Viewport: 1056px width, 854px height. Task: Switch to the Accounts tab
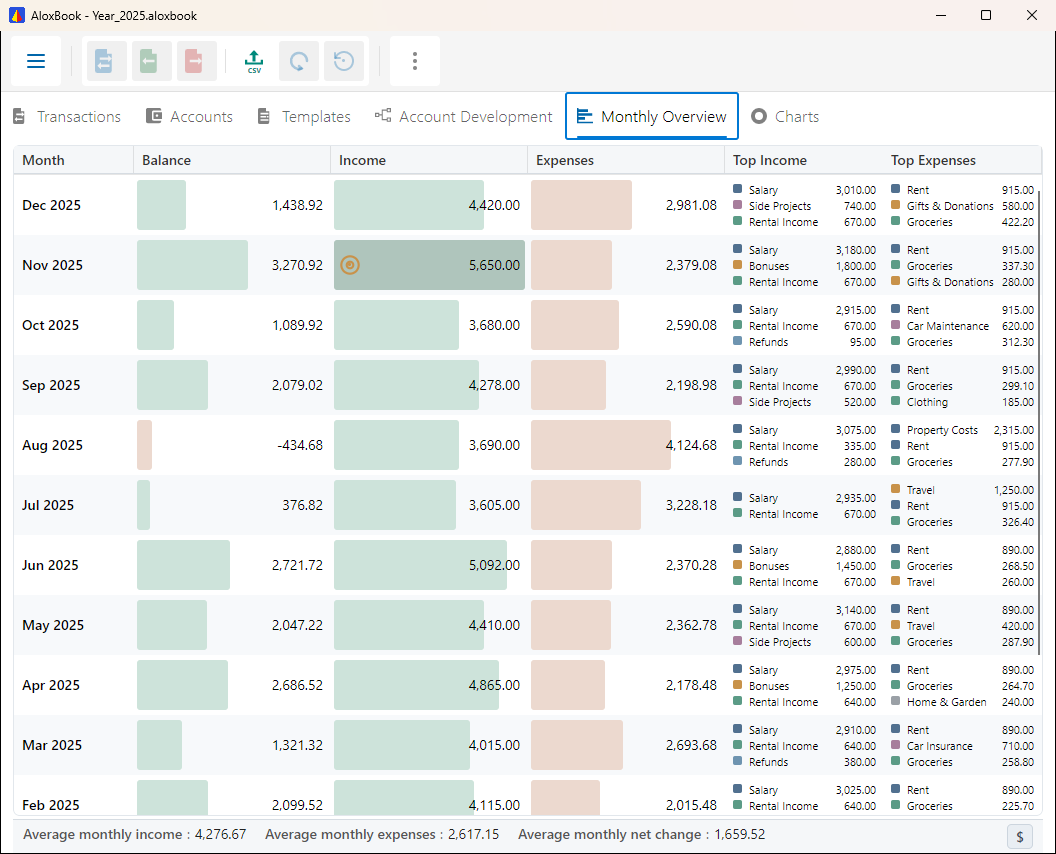click(190, 117)
